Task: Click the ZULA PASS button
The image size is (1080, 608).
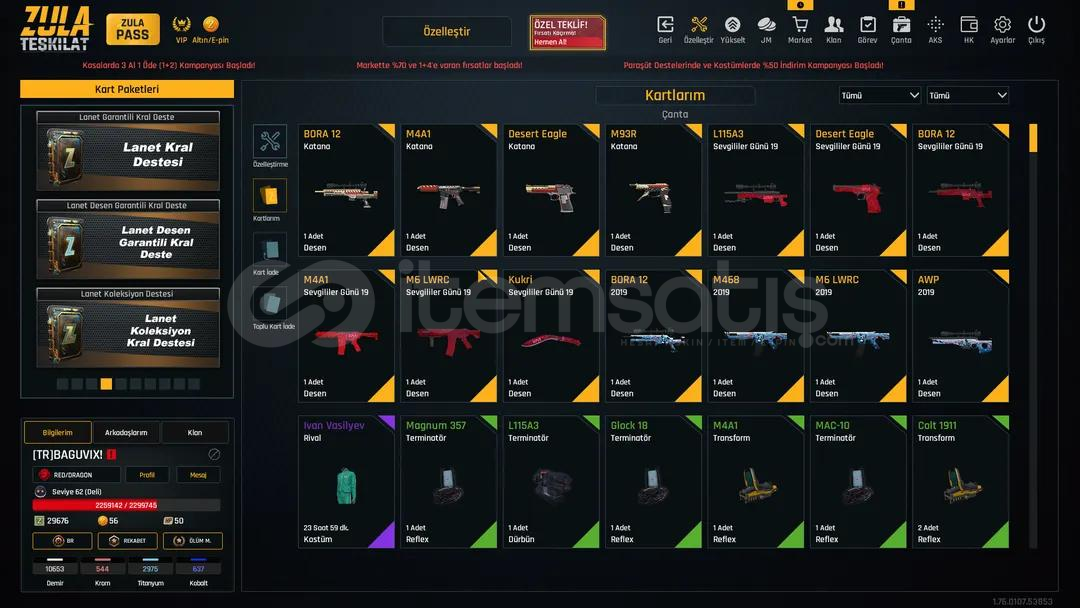Action: click(133, 29)
